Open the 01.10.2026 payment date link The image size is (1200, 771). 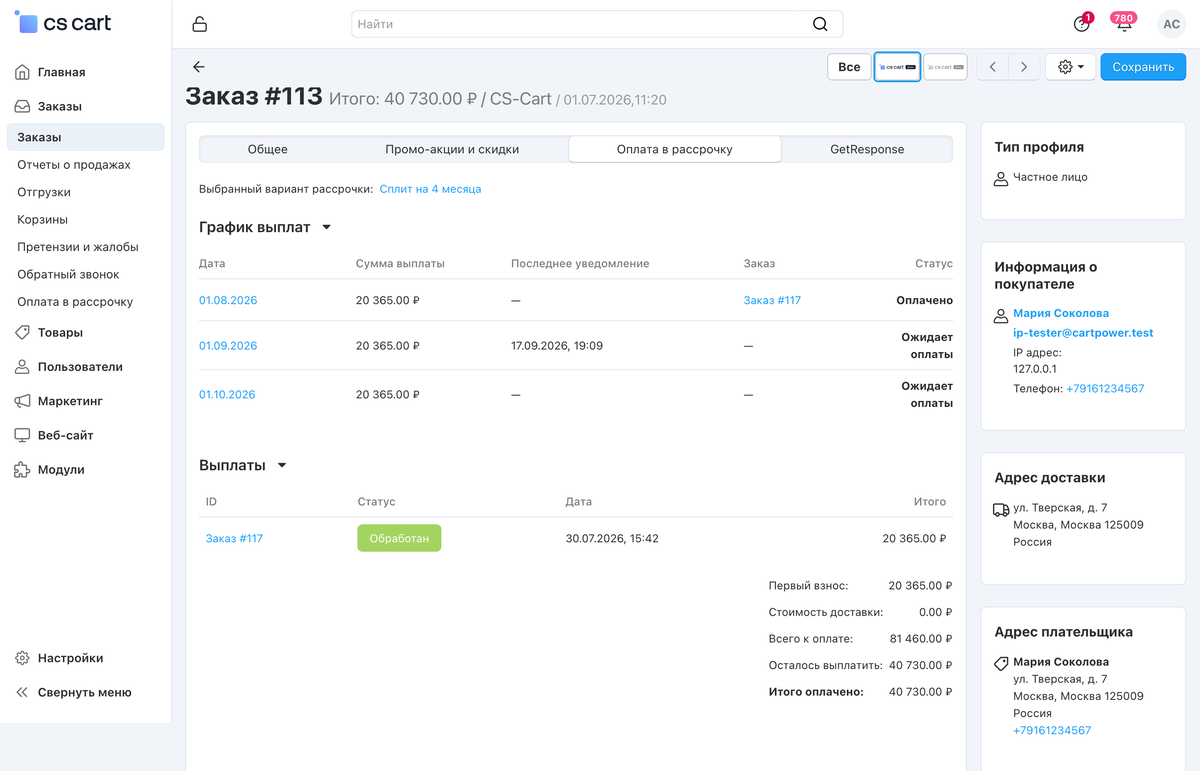coord(227,395)
